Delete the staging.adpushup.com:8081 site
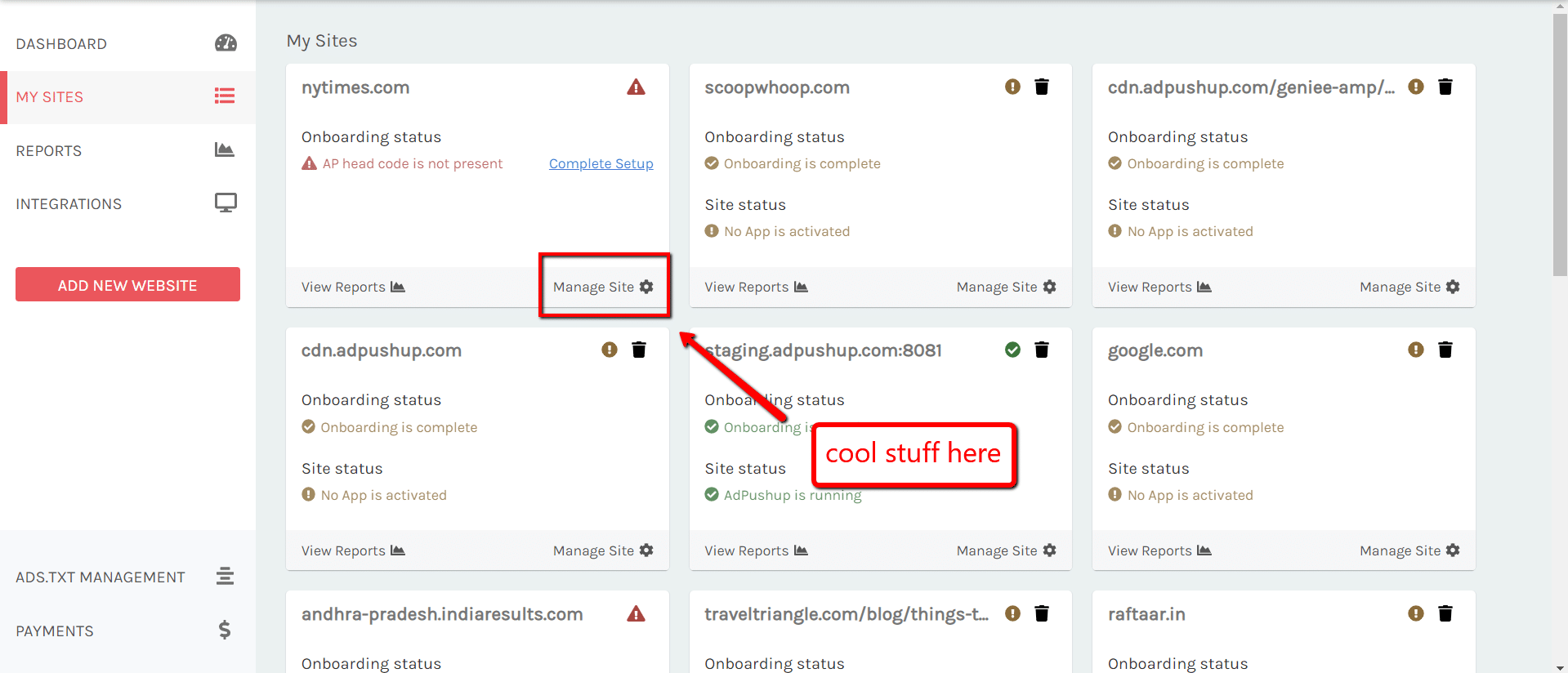 point(1042,350)
